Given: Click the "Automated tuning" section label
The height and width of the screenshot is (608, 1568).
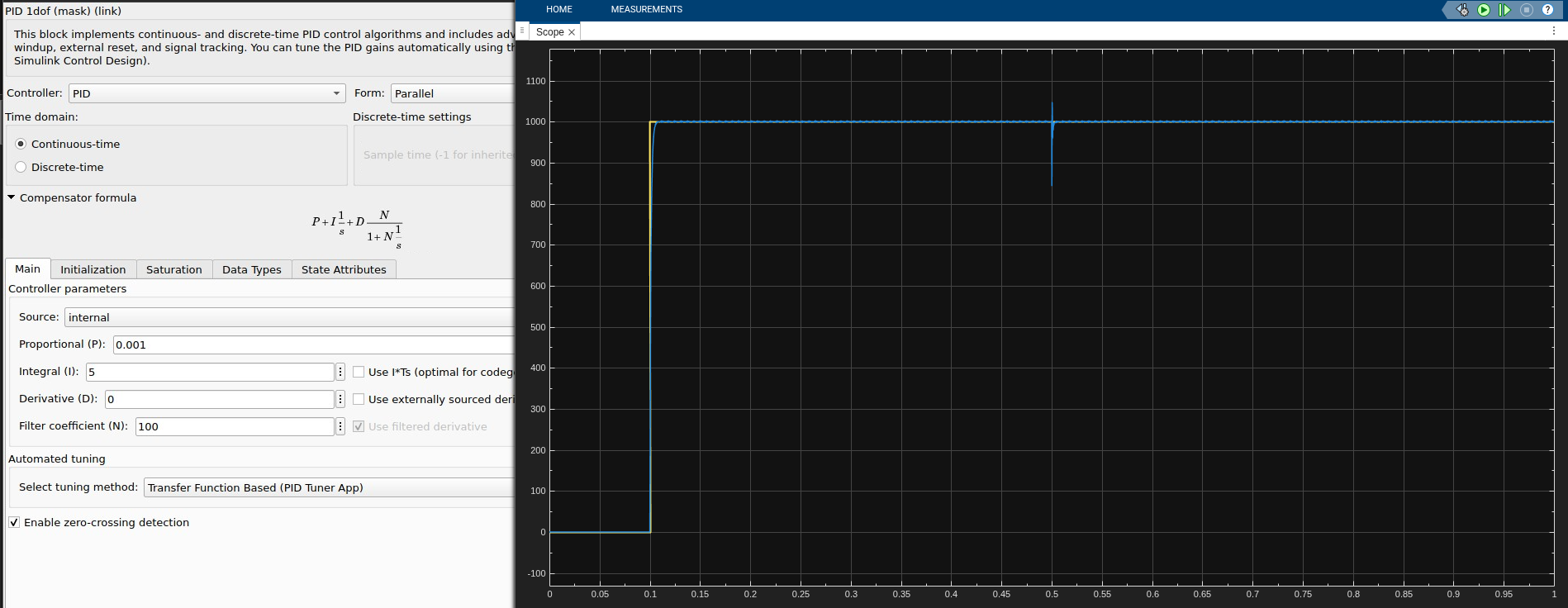Looking at the screenshot, I should [57, 458].
